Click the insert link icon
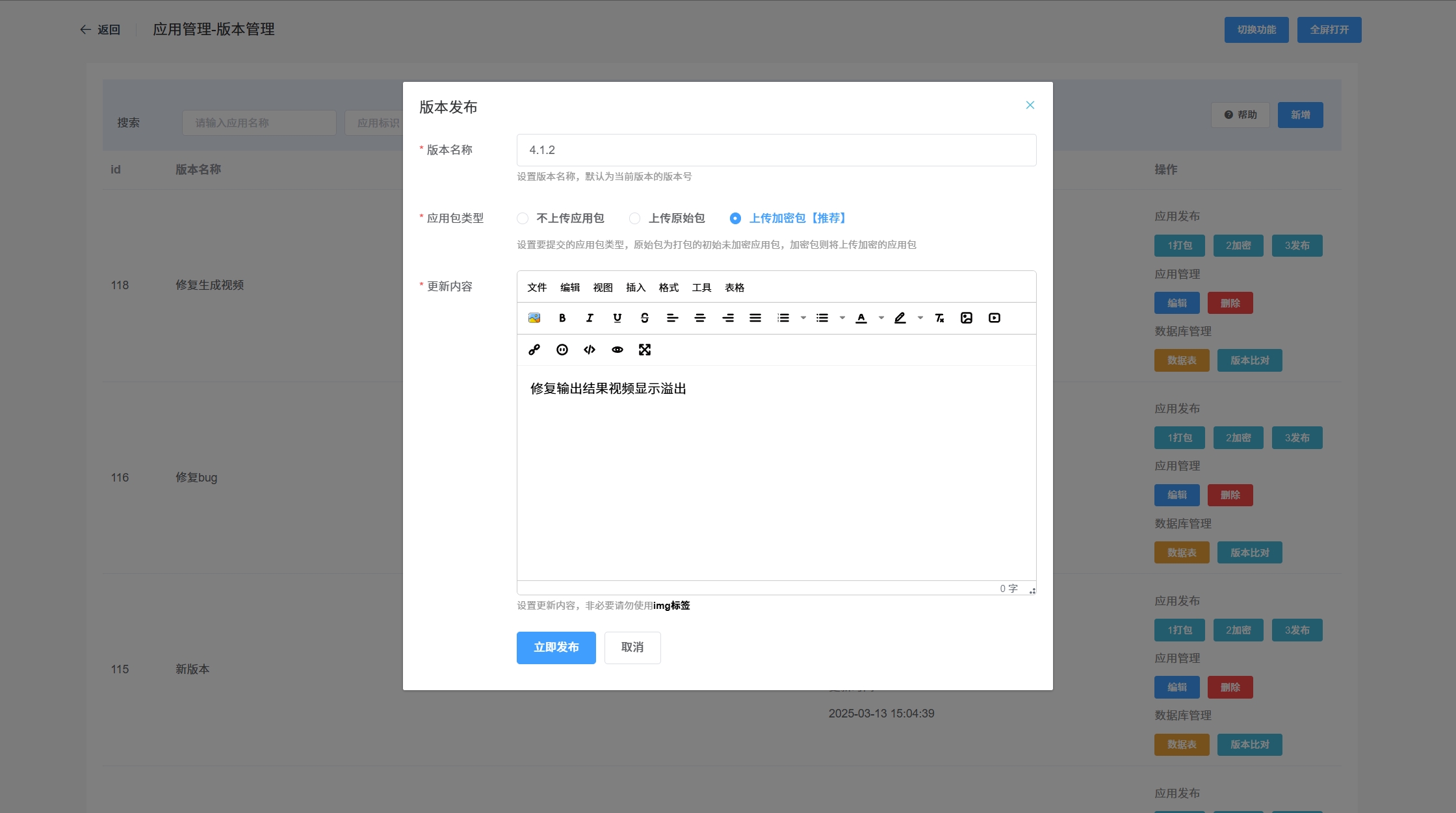The height and width of the screenshot is (813, 1456). [x=534, y=350]
